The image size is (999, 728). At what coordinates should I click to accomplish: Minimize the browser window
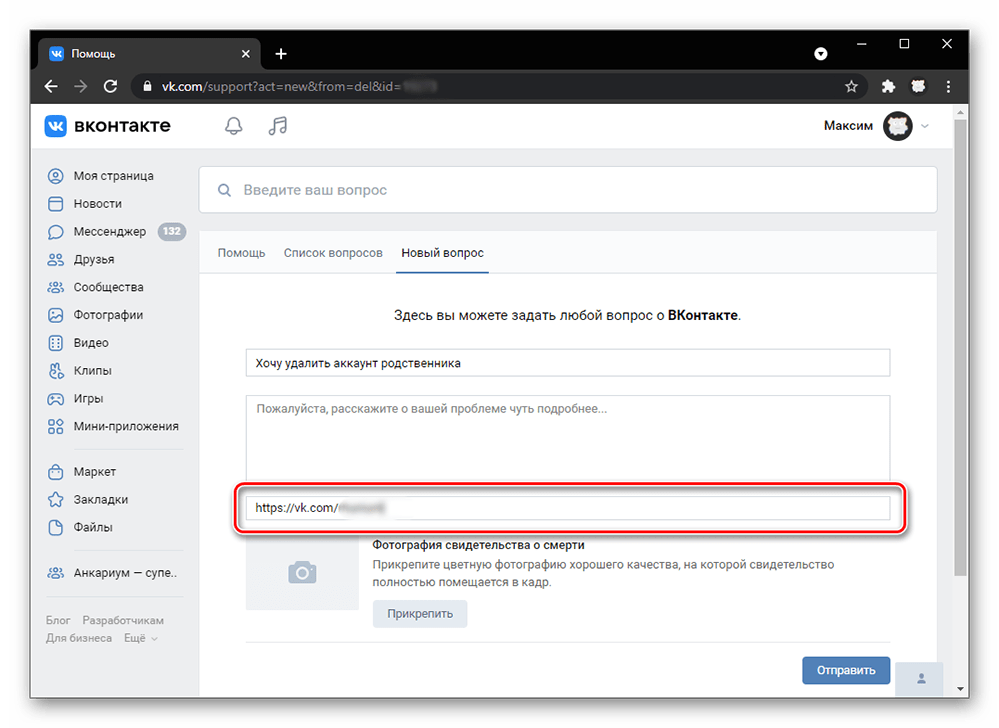861,44
